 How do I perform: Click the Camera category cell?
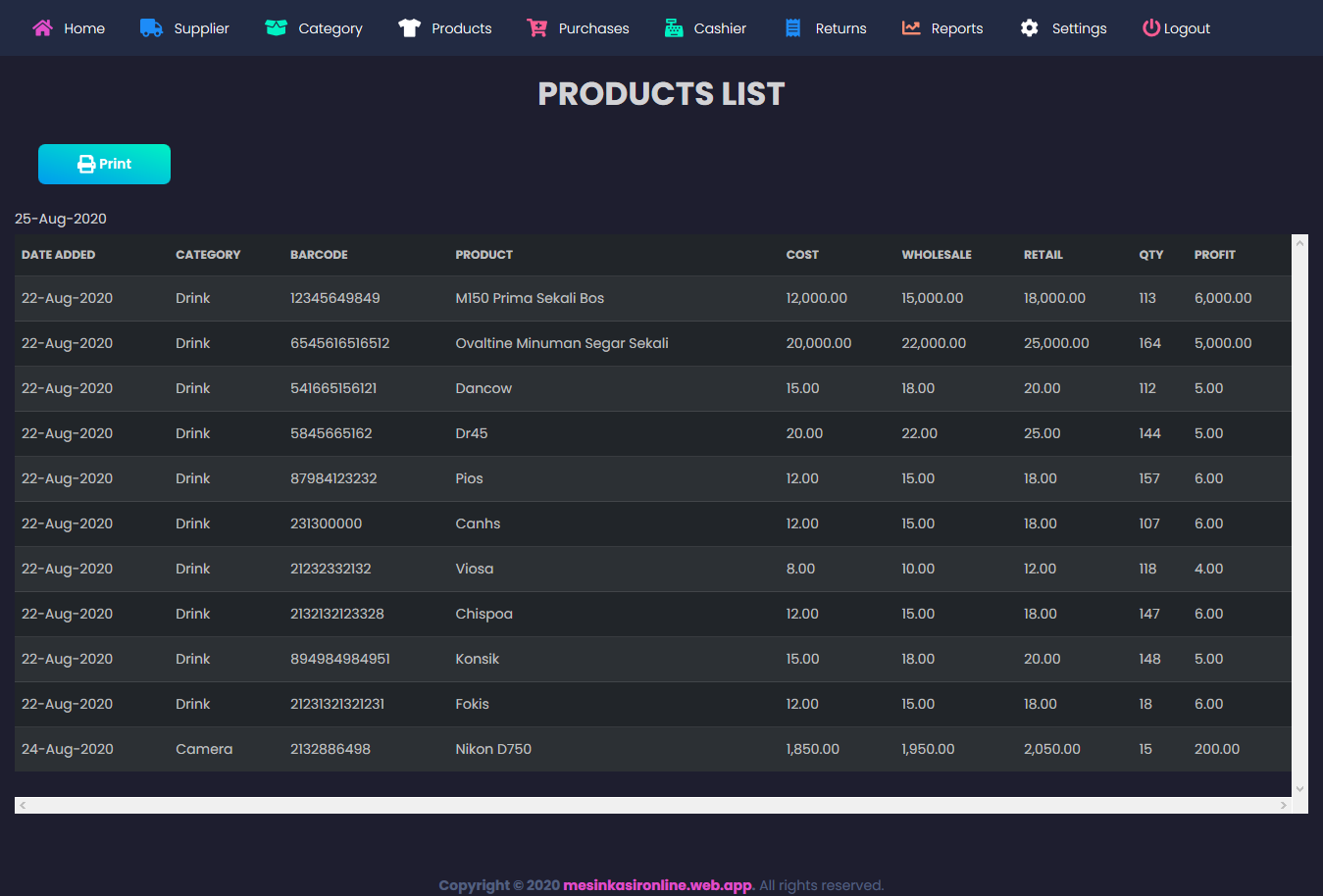coord(204,749)
